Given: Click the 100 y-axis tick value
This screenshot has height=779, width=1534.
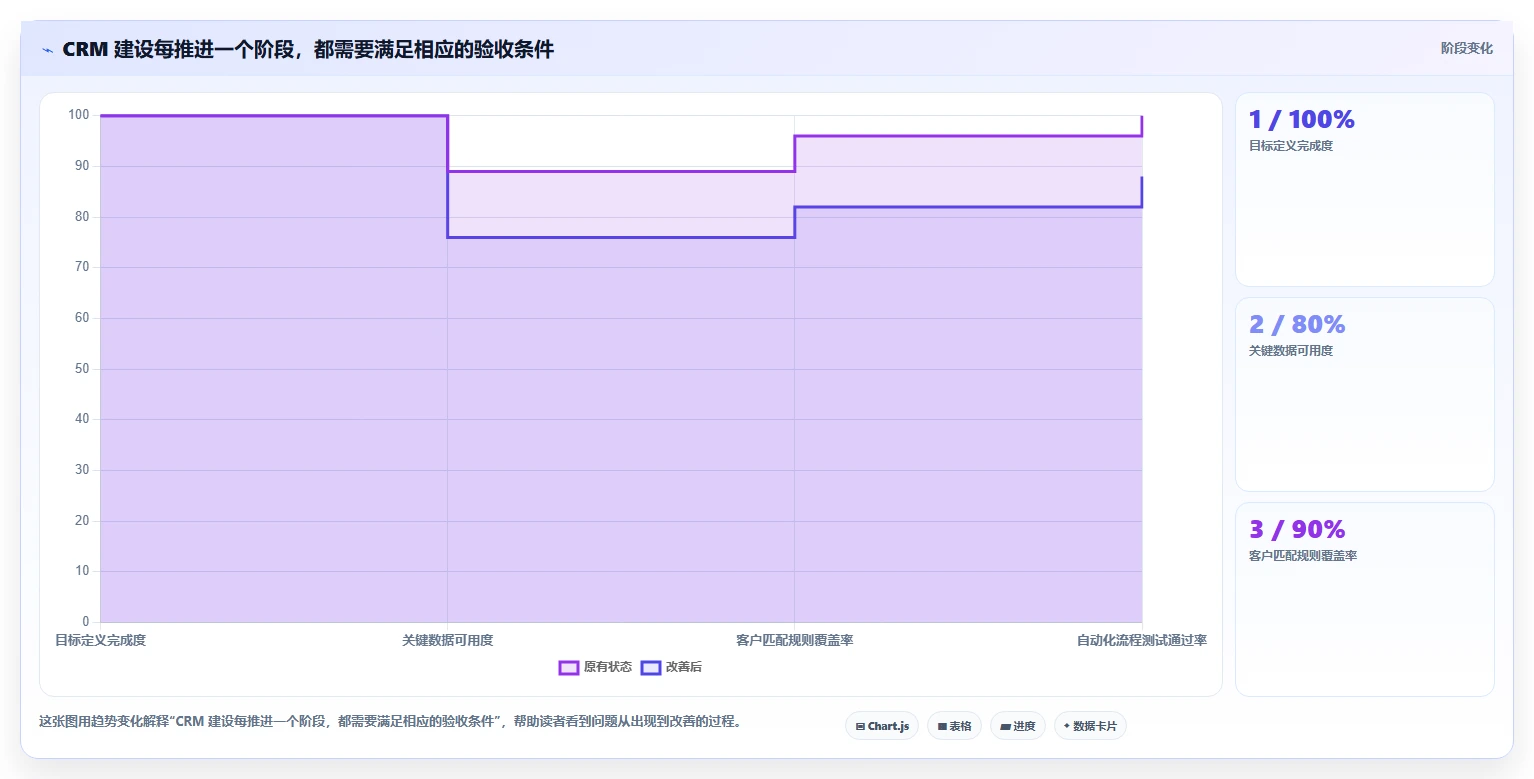Looking at the screenshot, I should pos(79,115).
